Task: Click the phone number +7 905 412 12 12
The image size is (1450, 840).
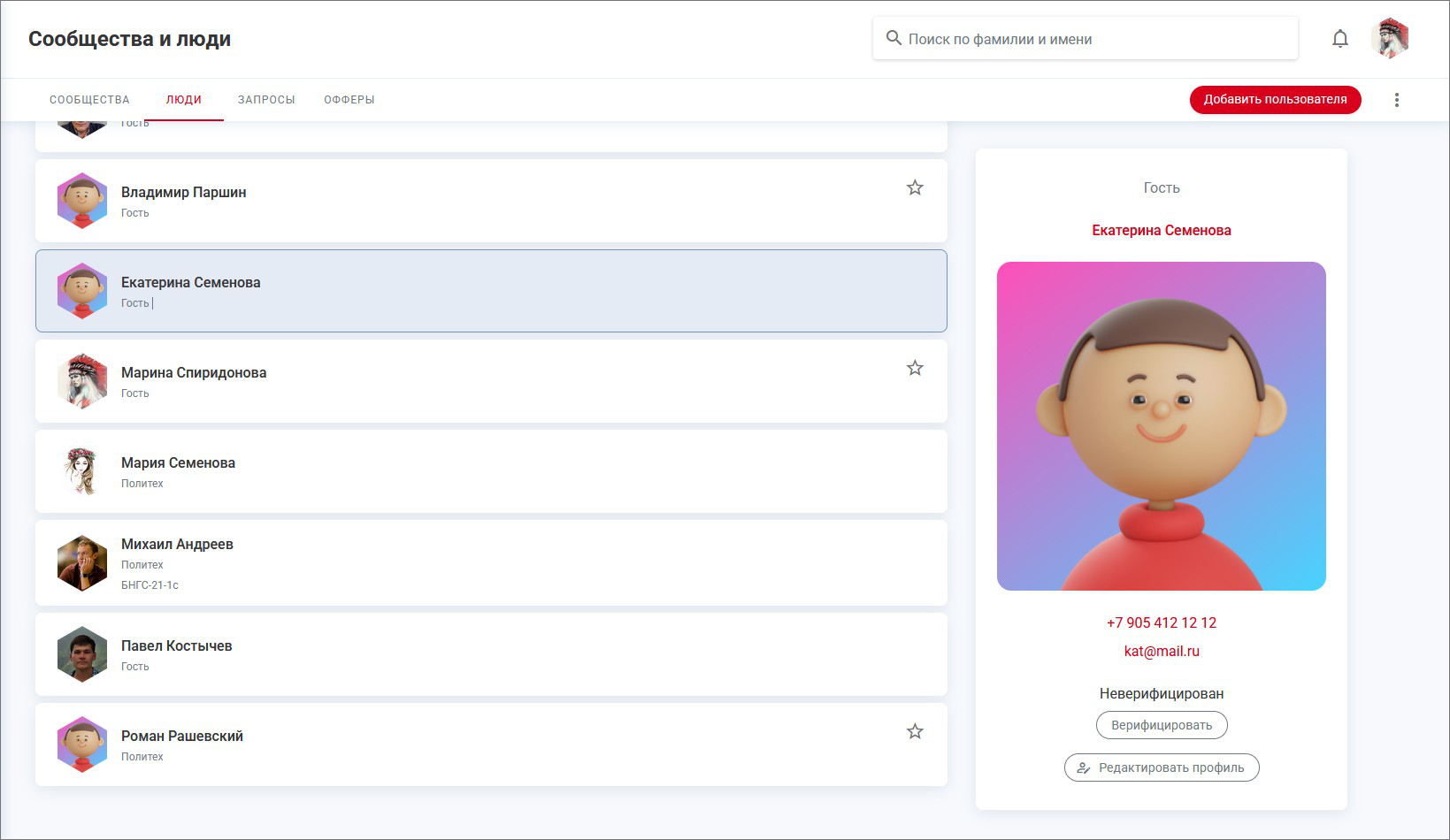Action: click(x=1162, y=622)
